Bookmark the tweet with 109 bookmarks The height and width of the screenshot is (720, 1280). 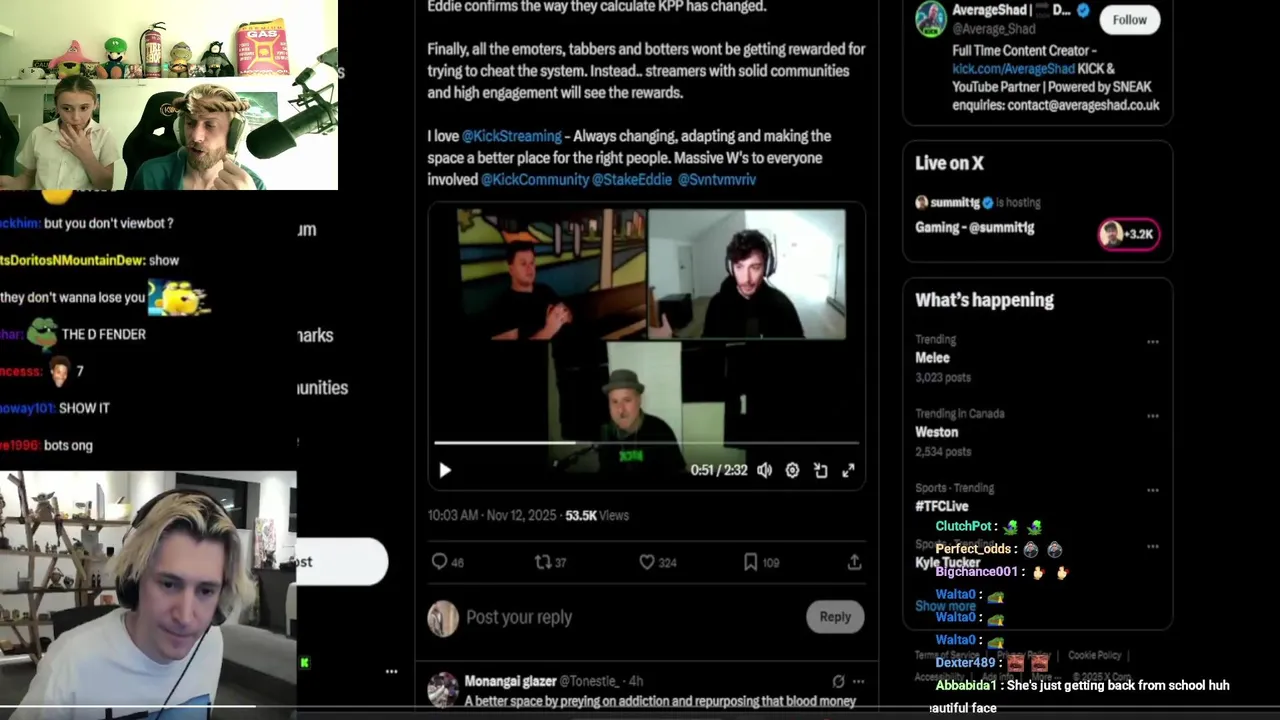point(761,562)
